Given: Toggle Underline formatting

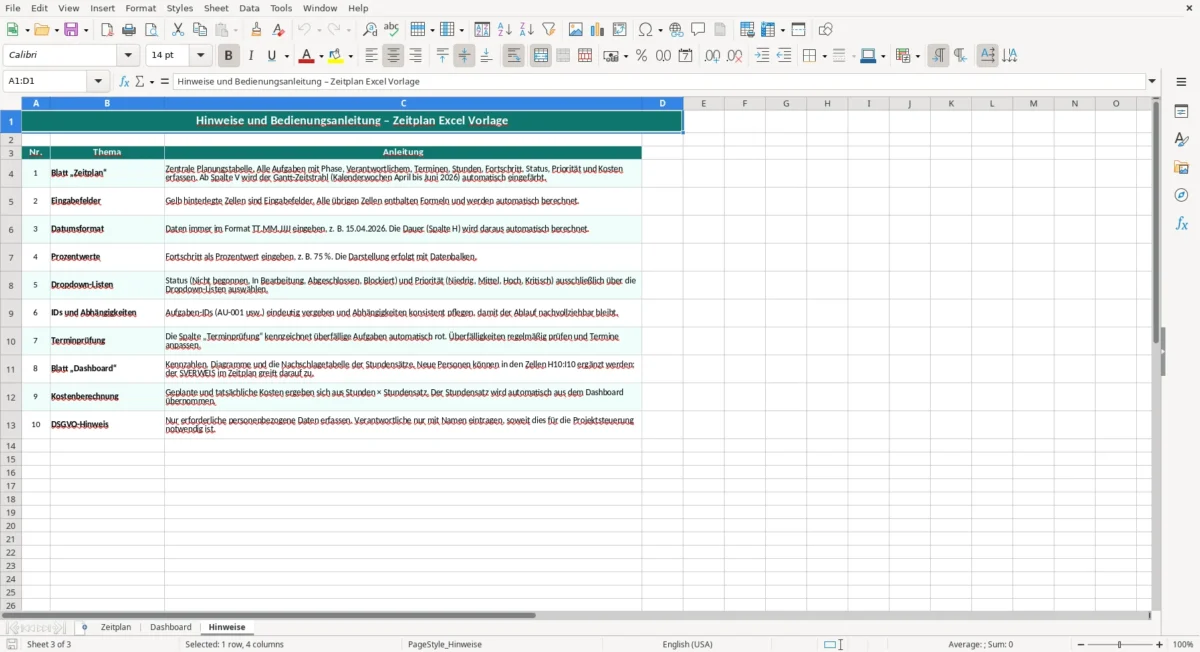Looking at the screenshot, I should tap(272, 56).
